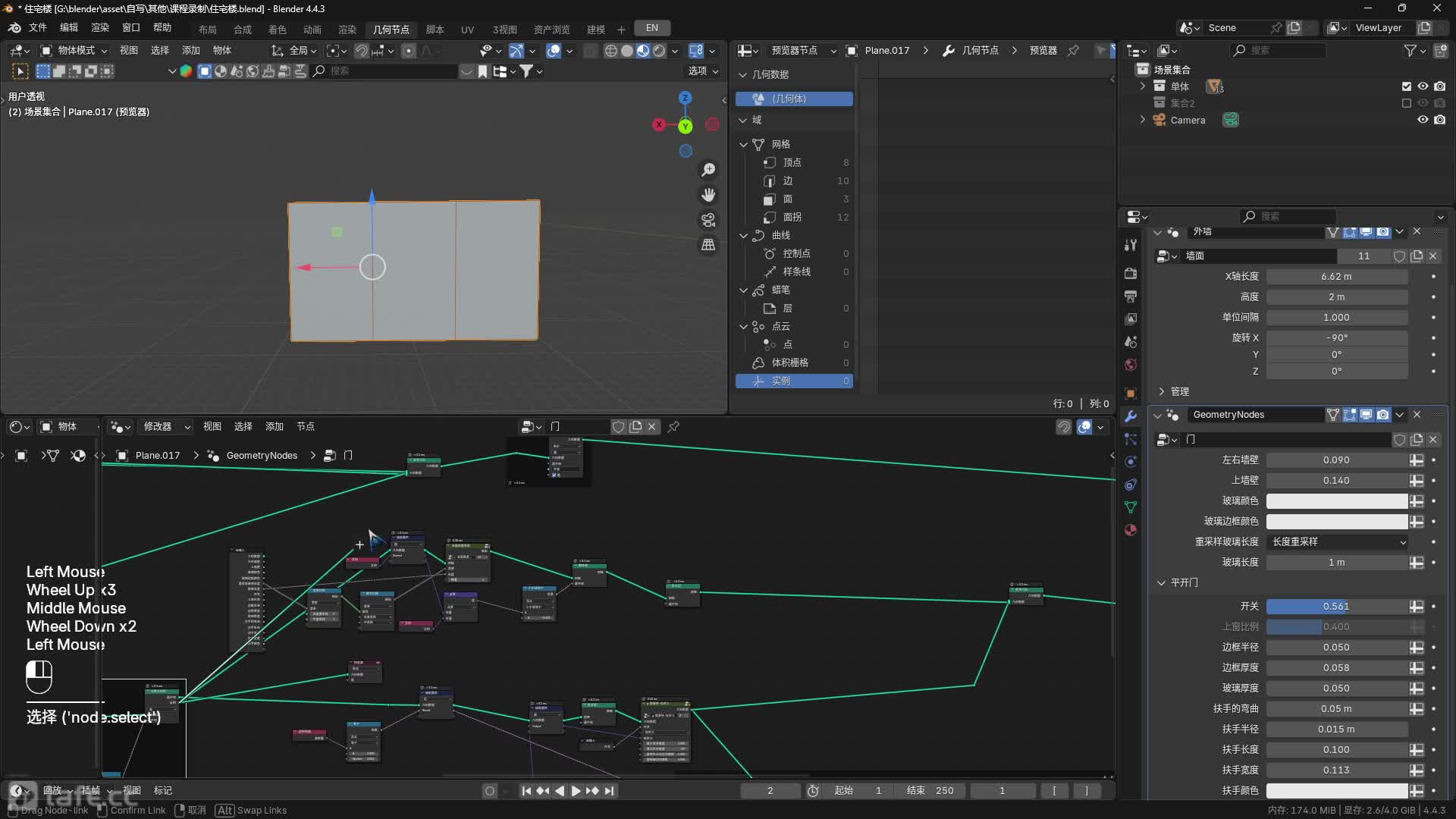Image resolution: width=1456 pixels, height=819 pixels.
Task: Toggle 外墙 modifier edit mode display
Action: 1349,232
